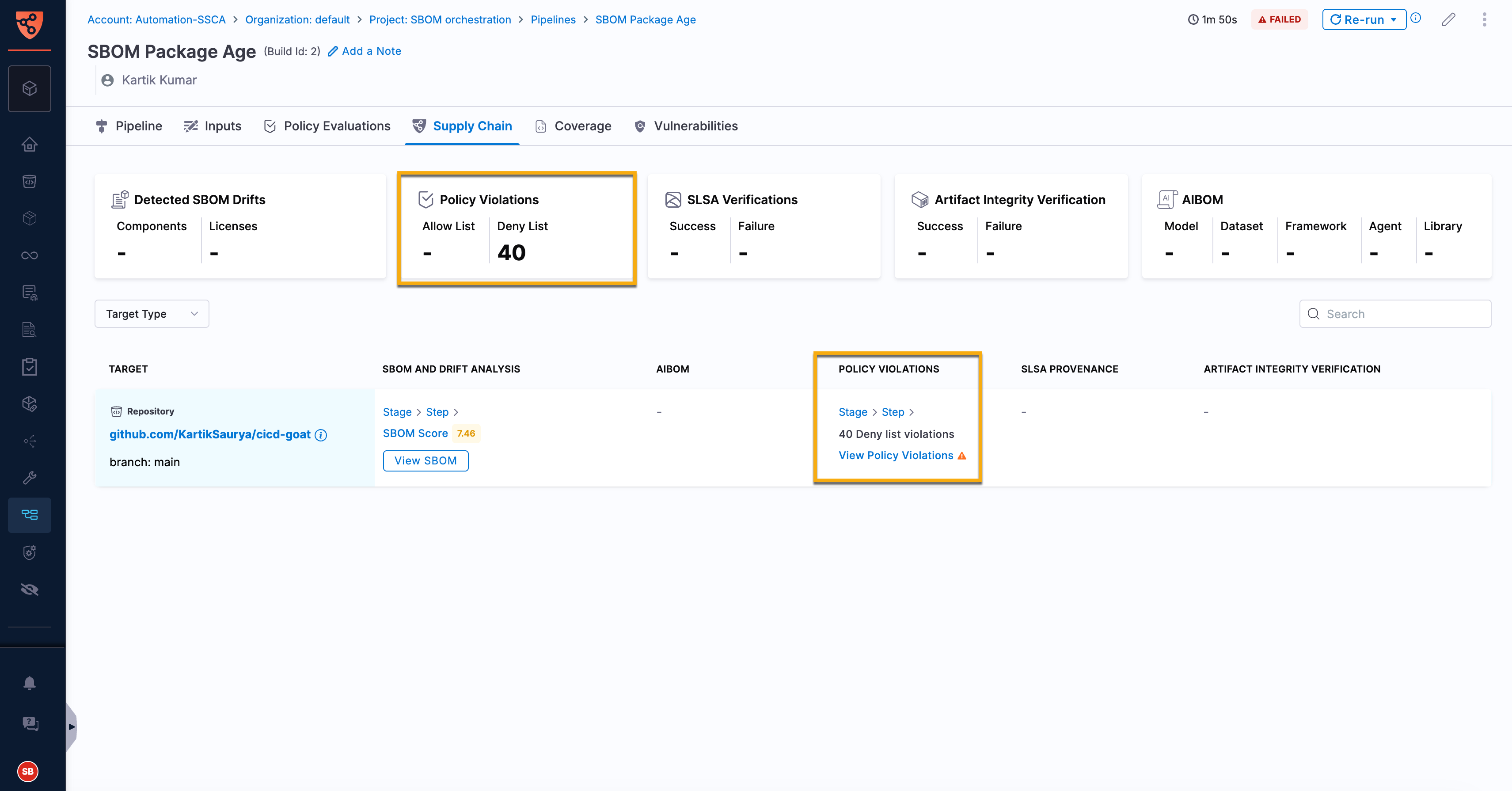Click the SBOM Score link
Viewport: 1512px width, 791px height.
pos(415,434)
